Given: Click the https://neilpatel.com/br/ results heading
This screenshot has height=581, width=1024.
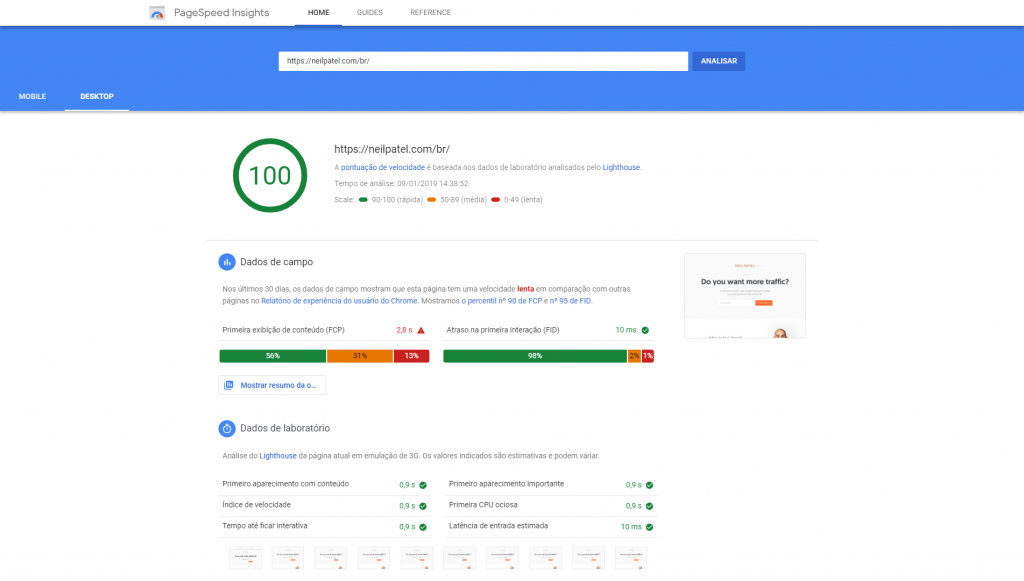Looking at the screenshot, I should tap(392, 149).
